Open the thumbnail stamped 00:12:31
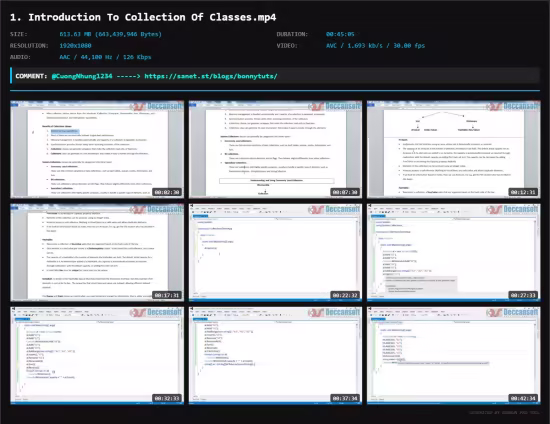Screen dimensions: 550x424 pyautogui.click(x=454, y=149)
